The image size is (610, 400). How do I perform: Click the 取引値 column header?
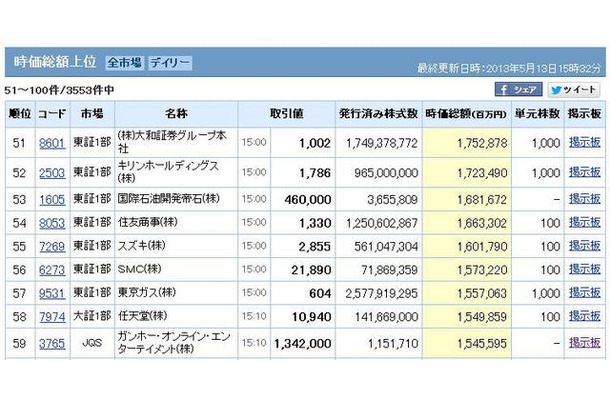(286, 114)
